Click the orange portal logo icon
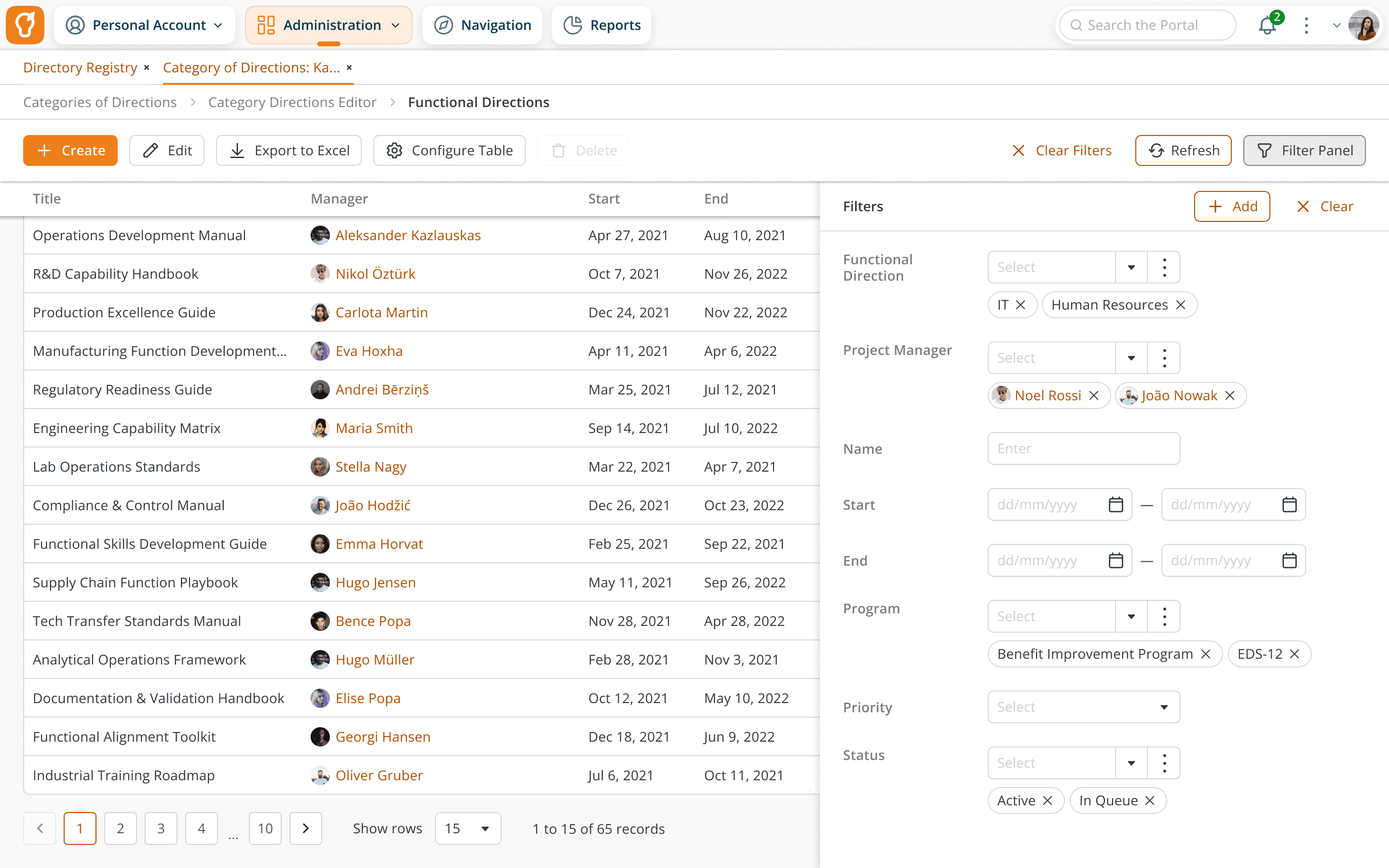Viewport: 1389px width, 868px height. [x=25, y=25]
